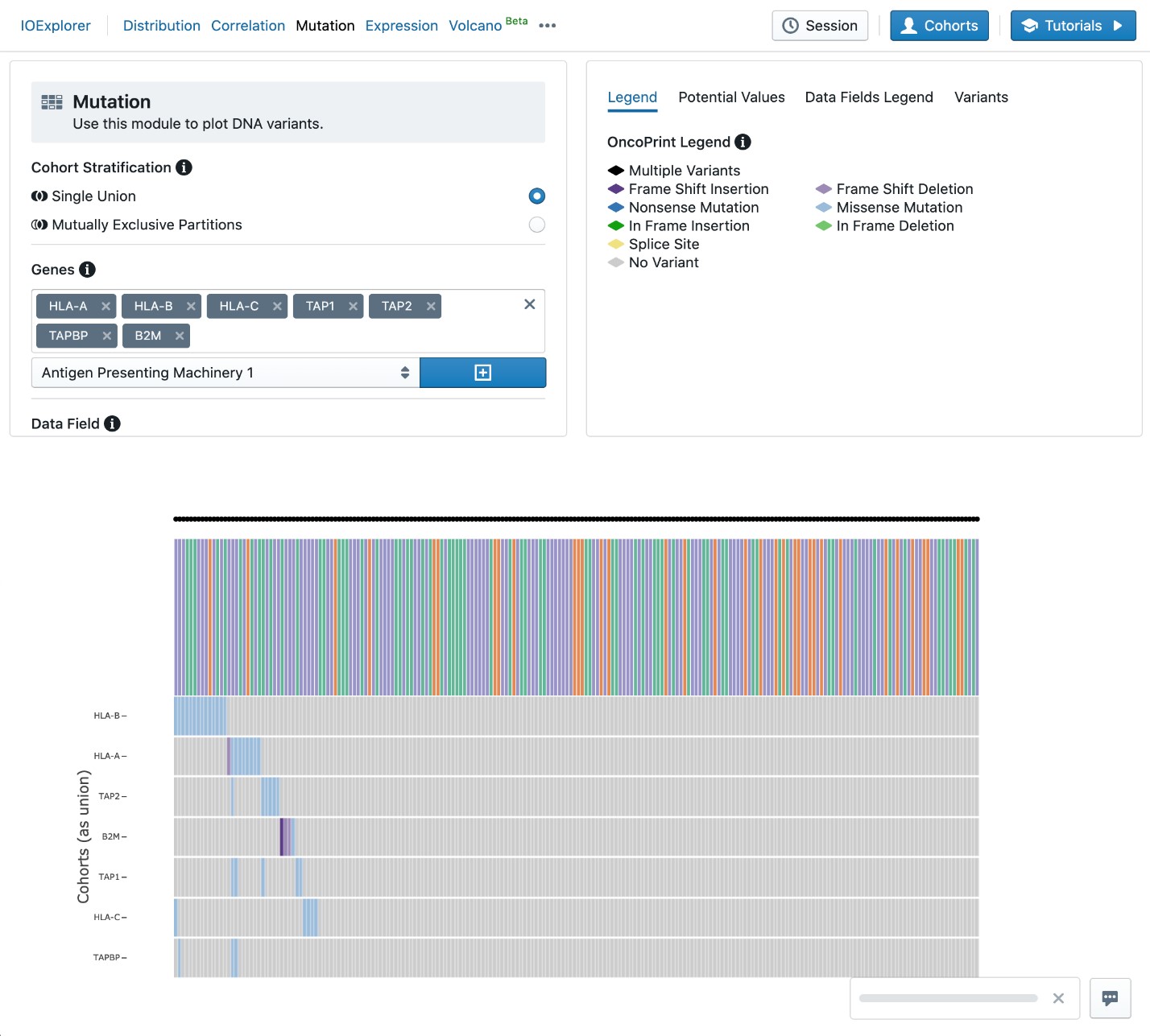1150x1036 pixels.
Task: Click the OncoPrint Legend info icon
Action: (743, 142)
